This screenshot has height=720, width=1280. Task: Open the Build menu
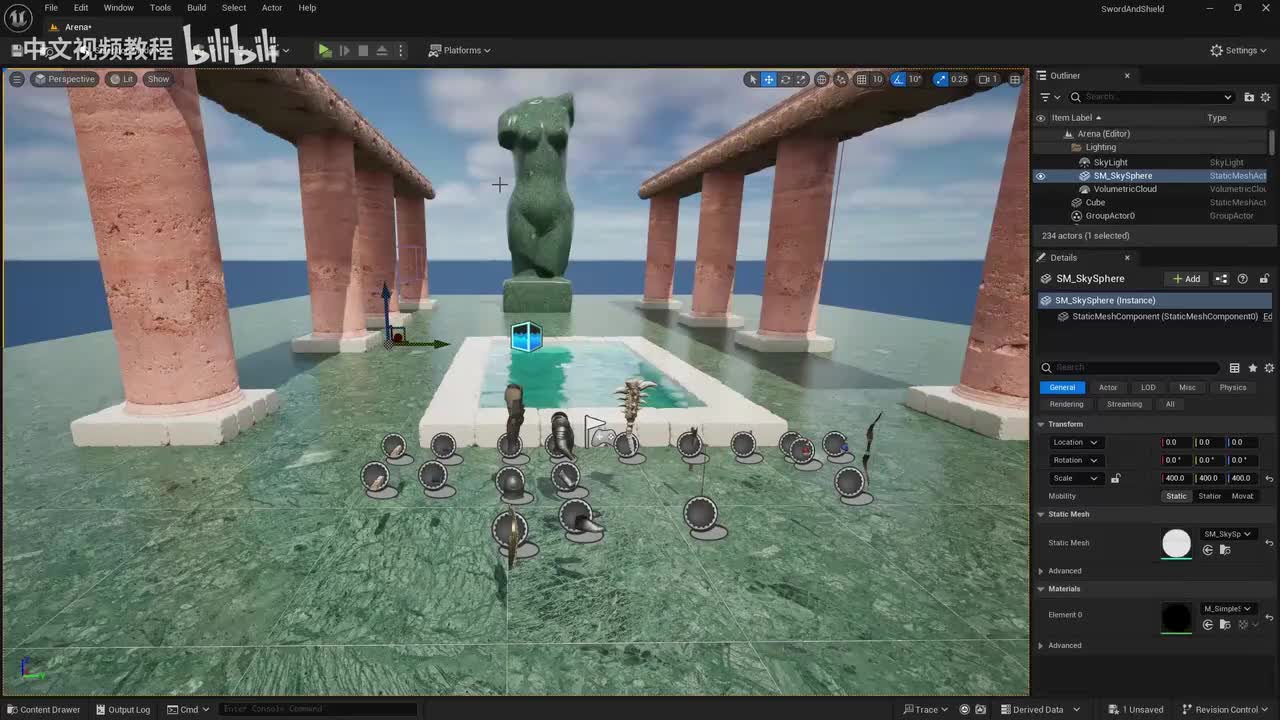pyautogui.click(x=196, y=8)
